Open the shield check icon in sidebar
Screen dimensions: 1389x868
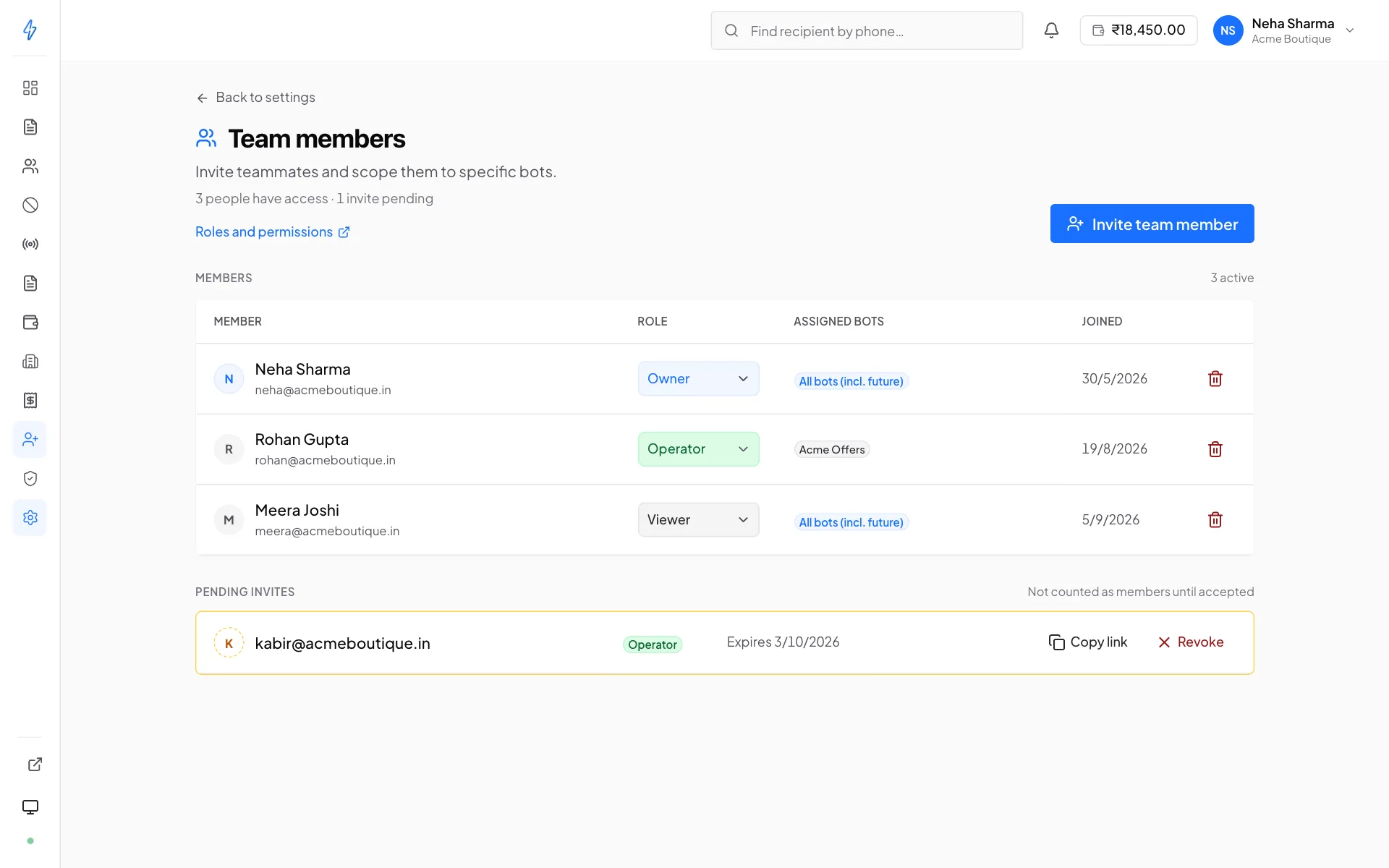(30, 479)
